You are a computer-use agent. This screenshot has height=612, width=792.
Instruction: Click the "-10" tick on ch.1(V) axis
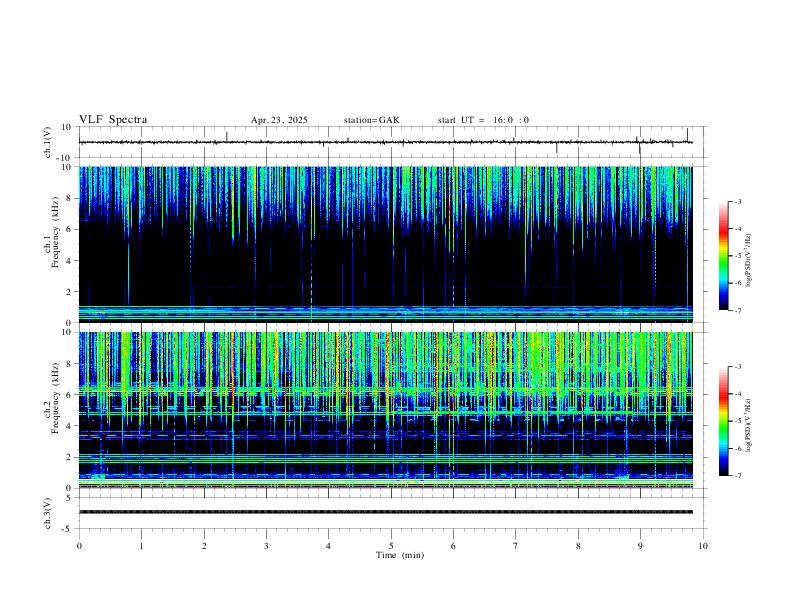tap(64, 158)
